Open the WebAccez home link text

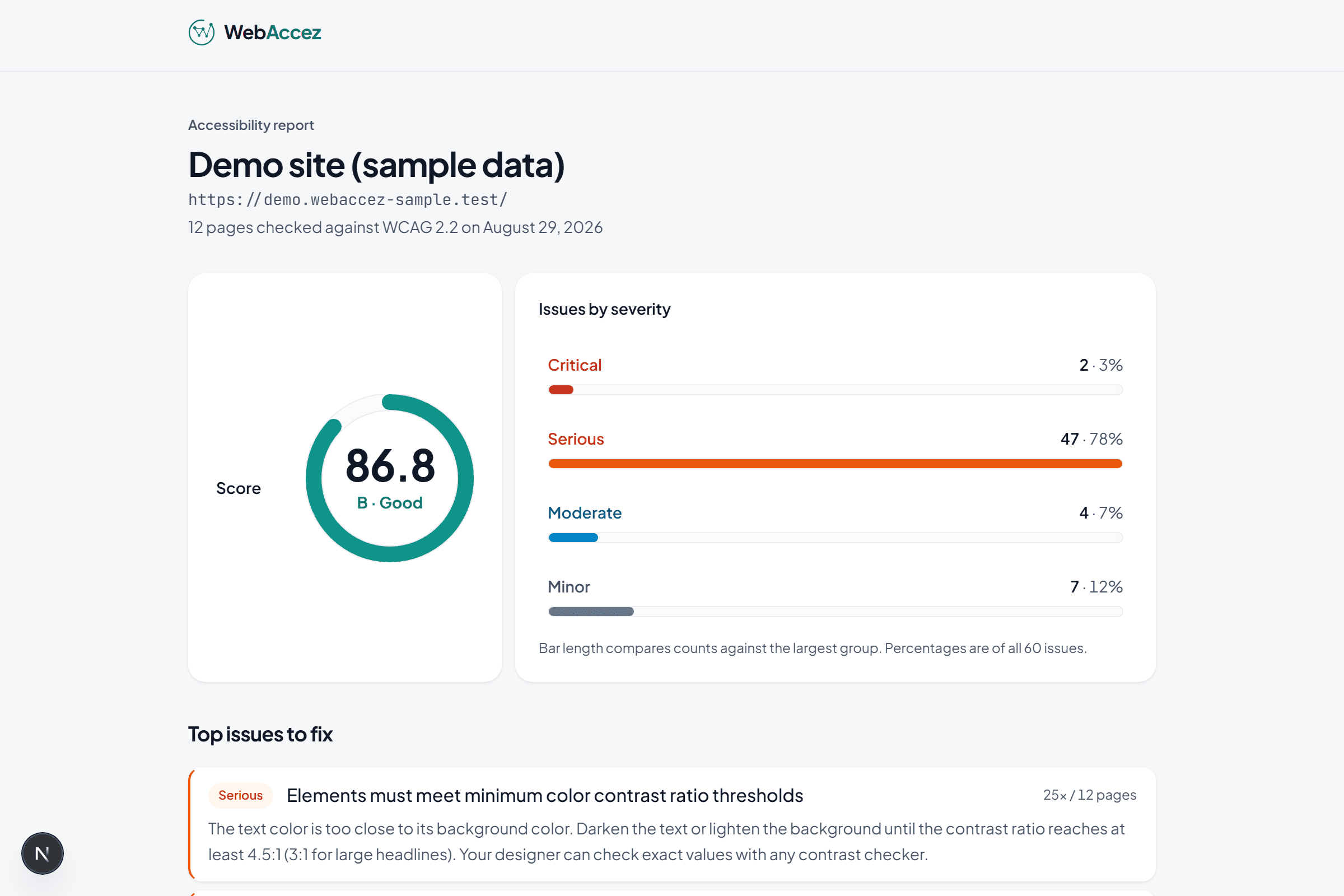coord(273,32)
